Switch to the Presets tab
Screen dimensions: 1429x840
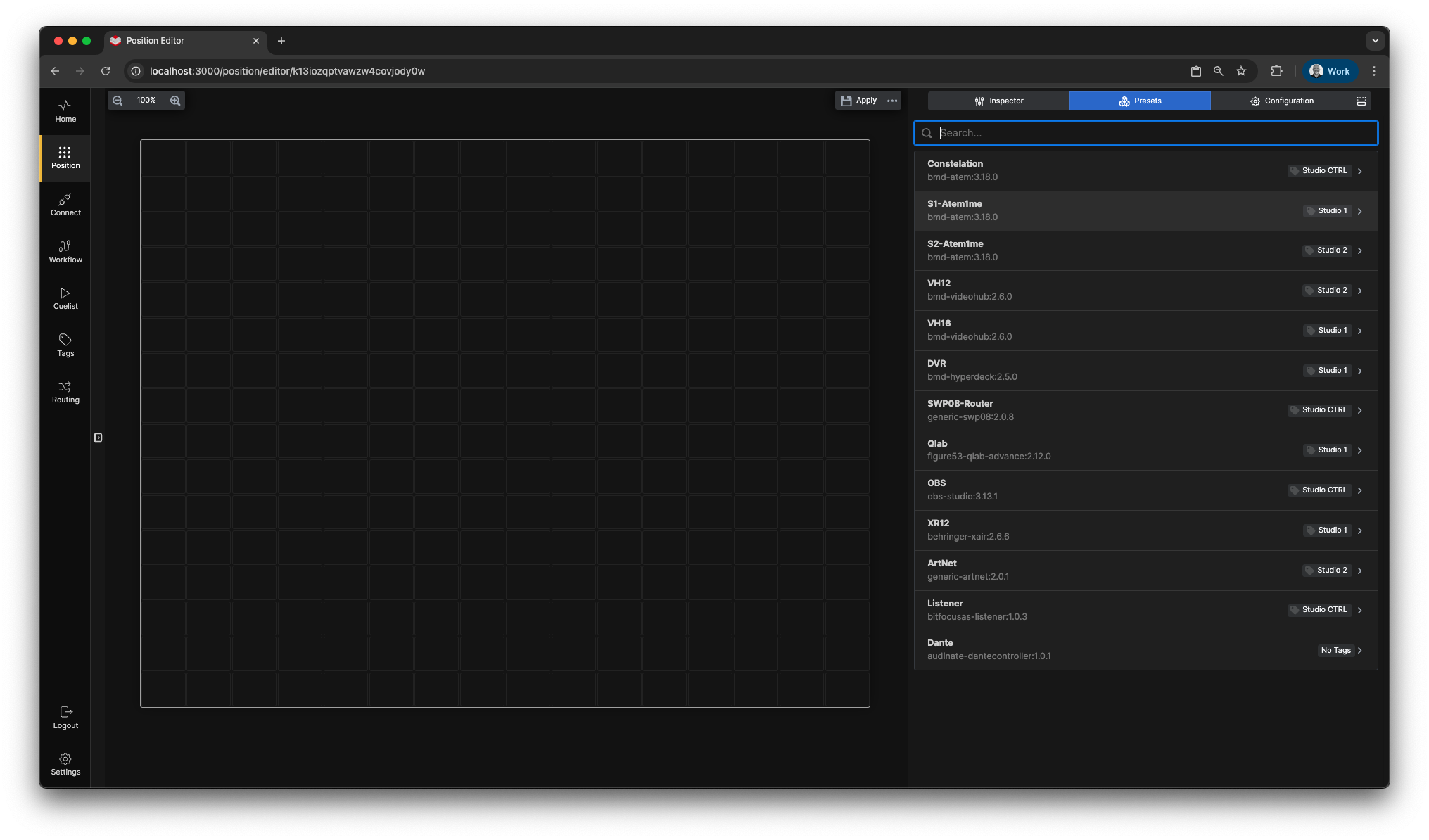[x=1140, y=101]
